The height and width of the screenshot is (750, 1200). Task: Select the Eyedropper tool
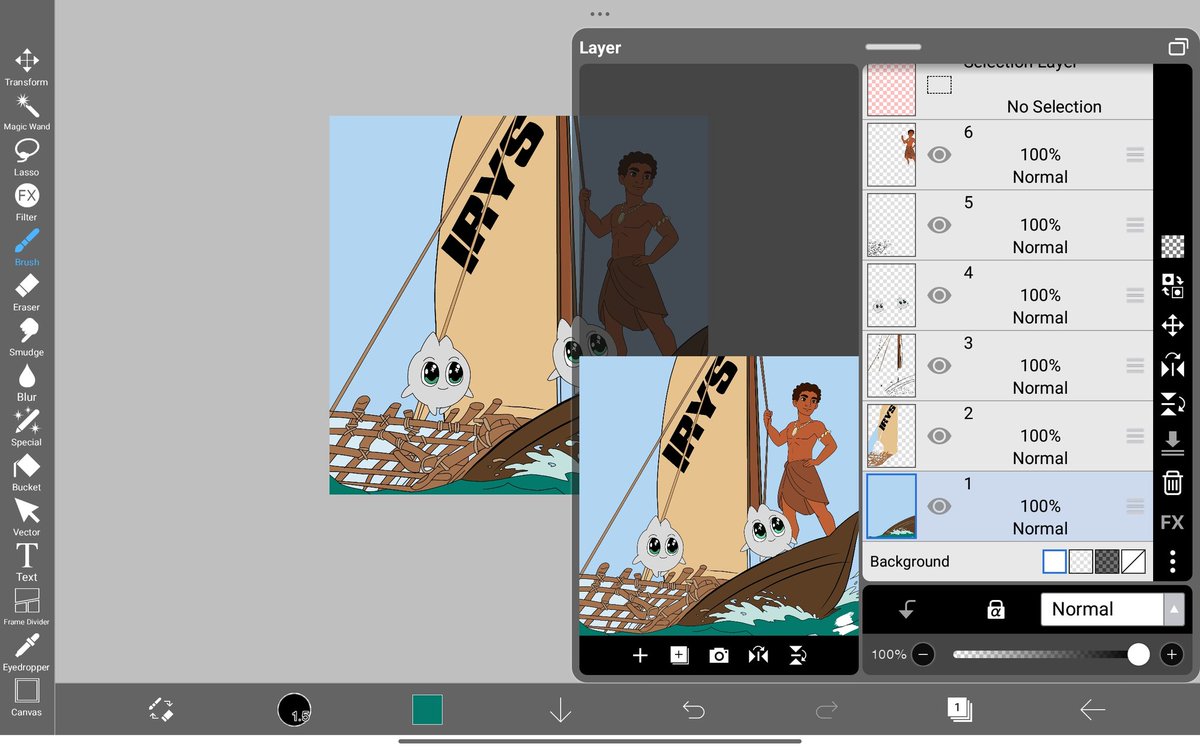click(x=27, y=652)
